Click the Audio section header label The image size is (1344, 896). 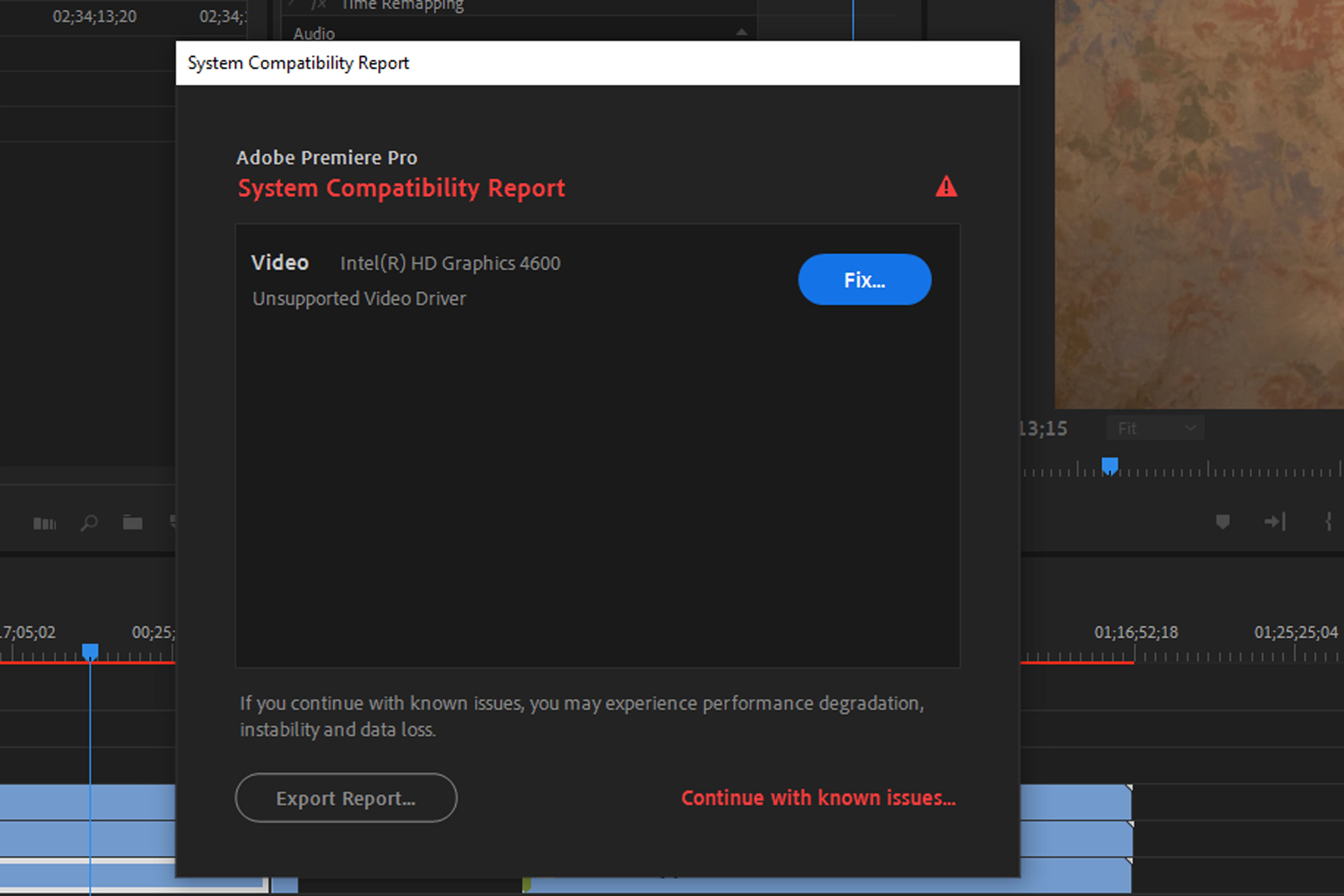coord(314,34)
